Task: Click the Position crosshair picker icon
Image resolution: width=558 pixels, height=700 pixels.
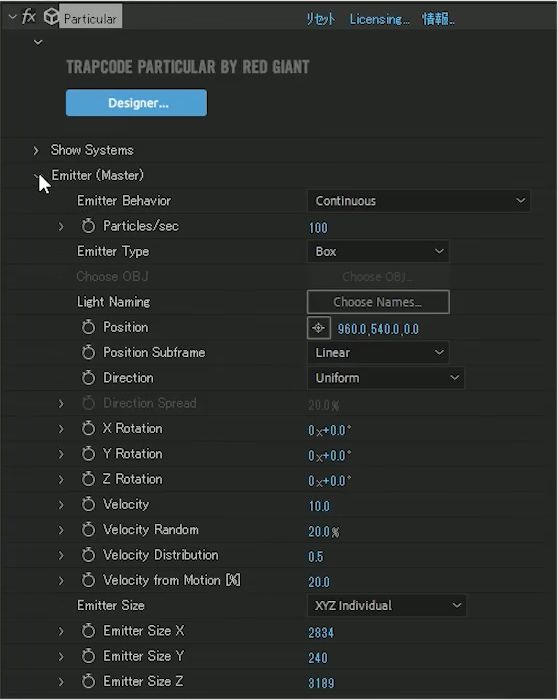Action: (x=319, y=328)
